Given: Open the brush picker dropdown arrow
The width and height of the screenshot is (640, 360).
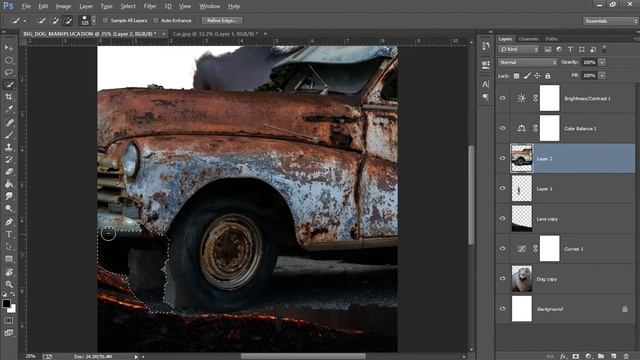Looking at the screenshot, I should click(94, 20).
